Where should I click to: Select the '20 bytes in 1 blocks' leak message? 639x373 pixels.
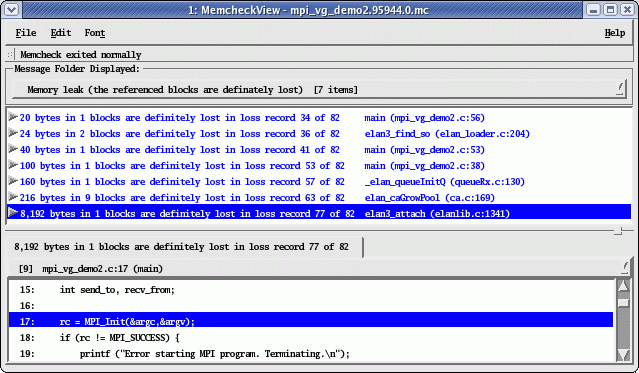click(x=179, y=118)
